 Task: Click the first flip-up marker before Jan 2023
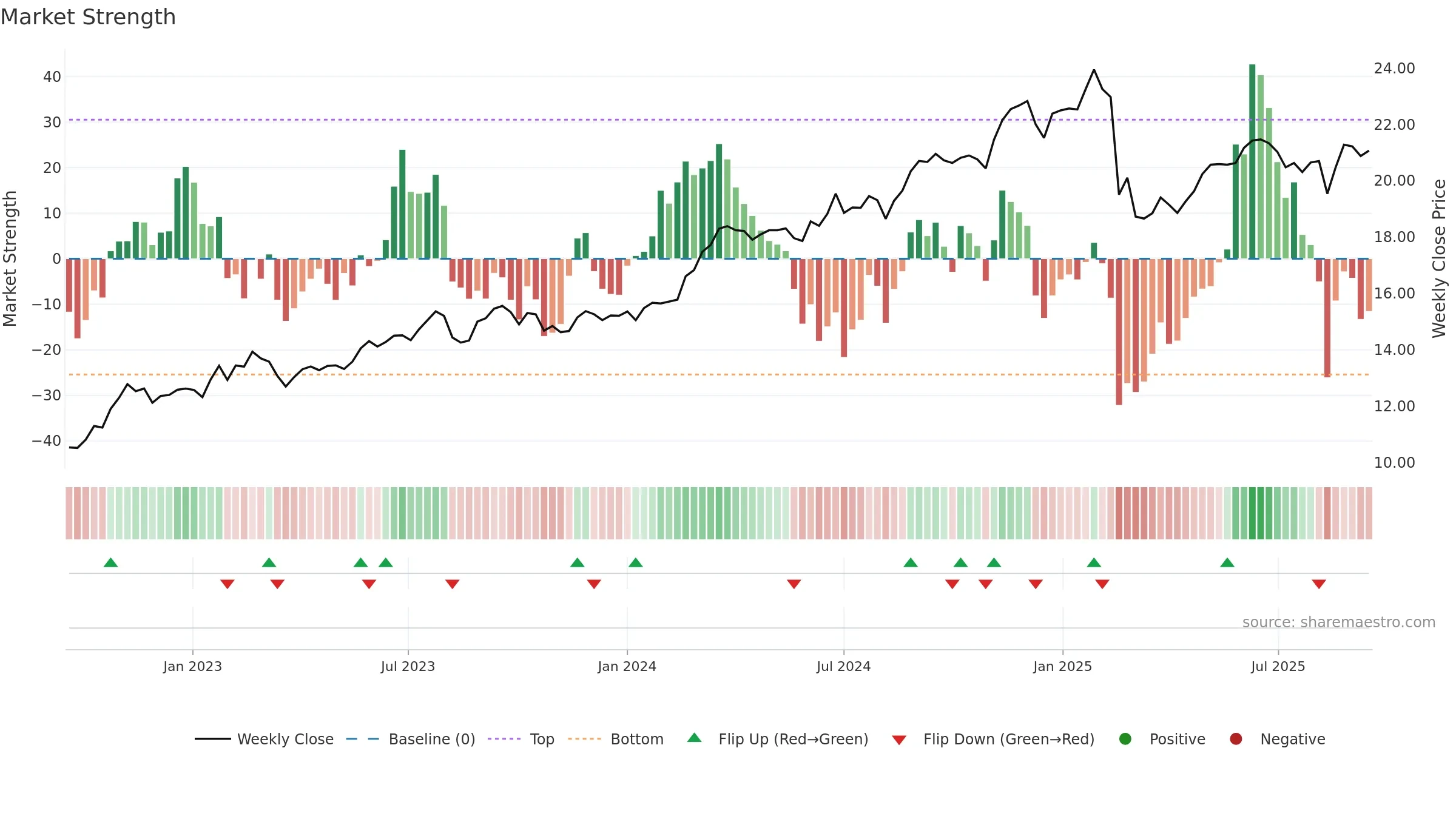pos(110,562)
